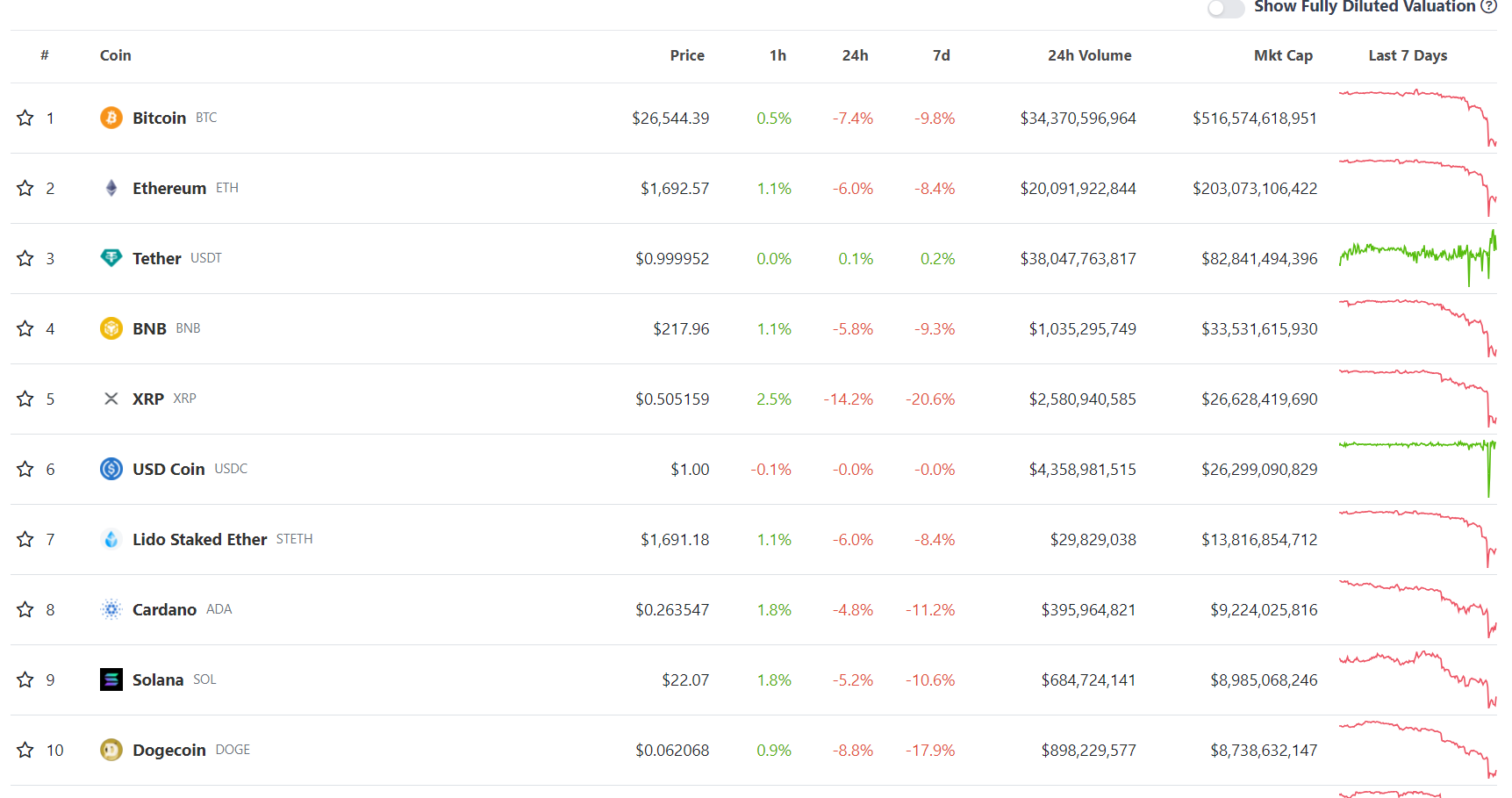Image resolution: width=1512 pixels, height=798 pixels.
Task: Star Bitcoin as a favorite
Action: point(25,118)
